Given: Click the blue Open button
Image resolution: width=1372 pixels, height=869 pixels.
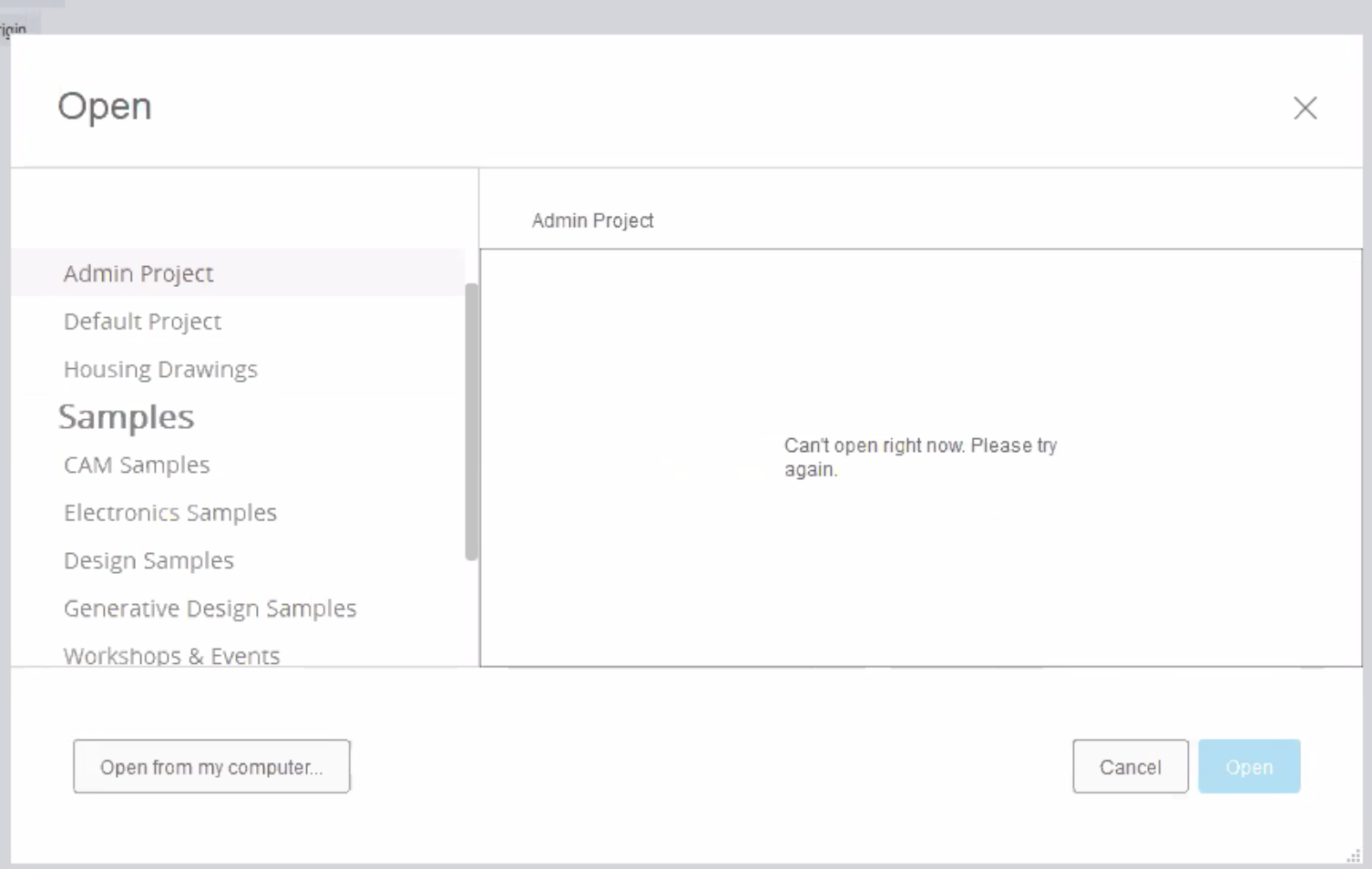Looking at the screenshot, I should tap(1248, 767).
